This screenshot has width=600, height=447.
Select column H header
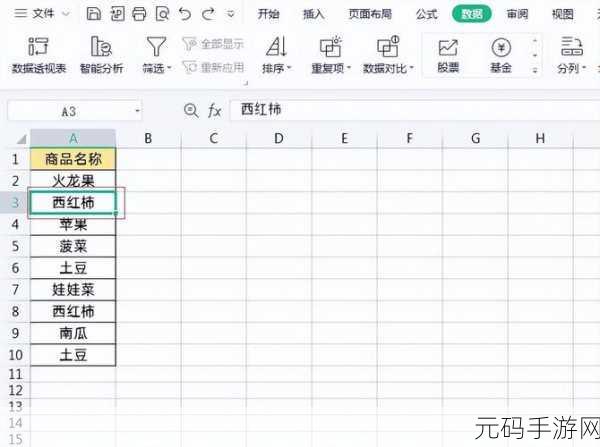coord(540,138)
